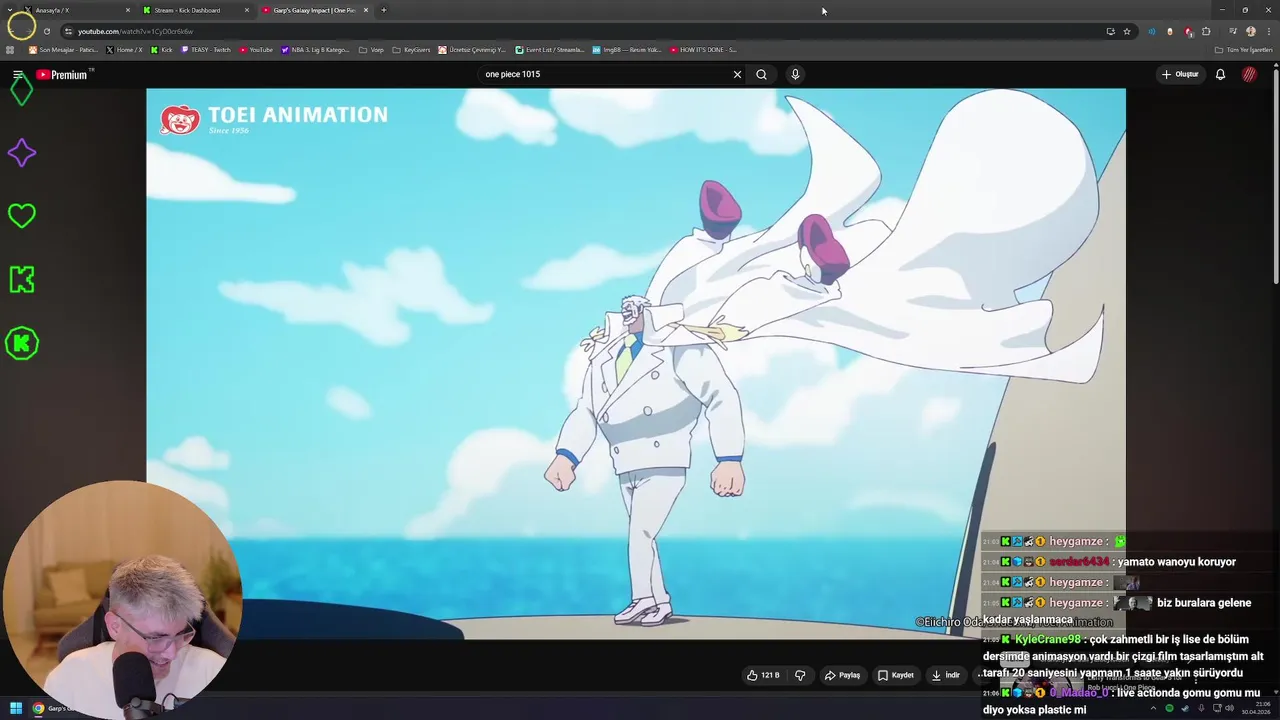
Task: View site information icon in address bar
Action: [x=68, y=31]
